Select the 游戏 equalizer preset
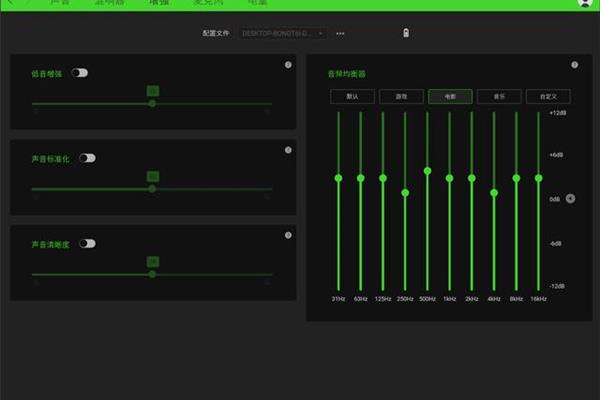Viewport: 600px width, 400px height. (x=401, y=96)
